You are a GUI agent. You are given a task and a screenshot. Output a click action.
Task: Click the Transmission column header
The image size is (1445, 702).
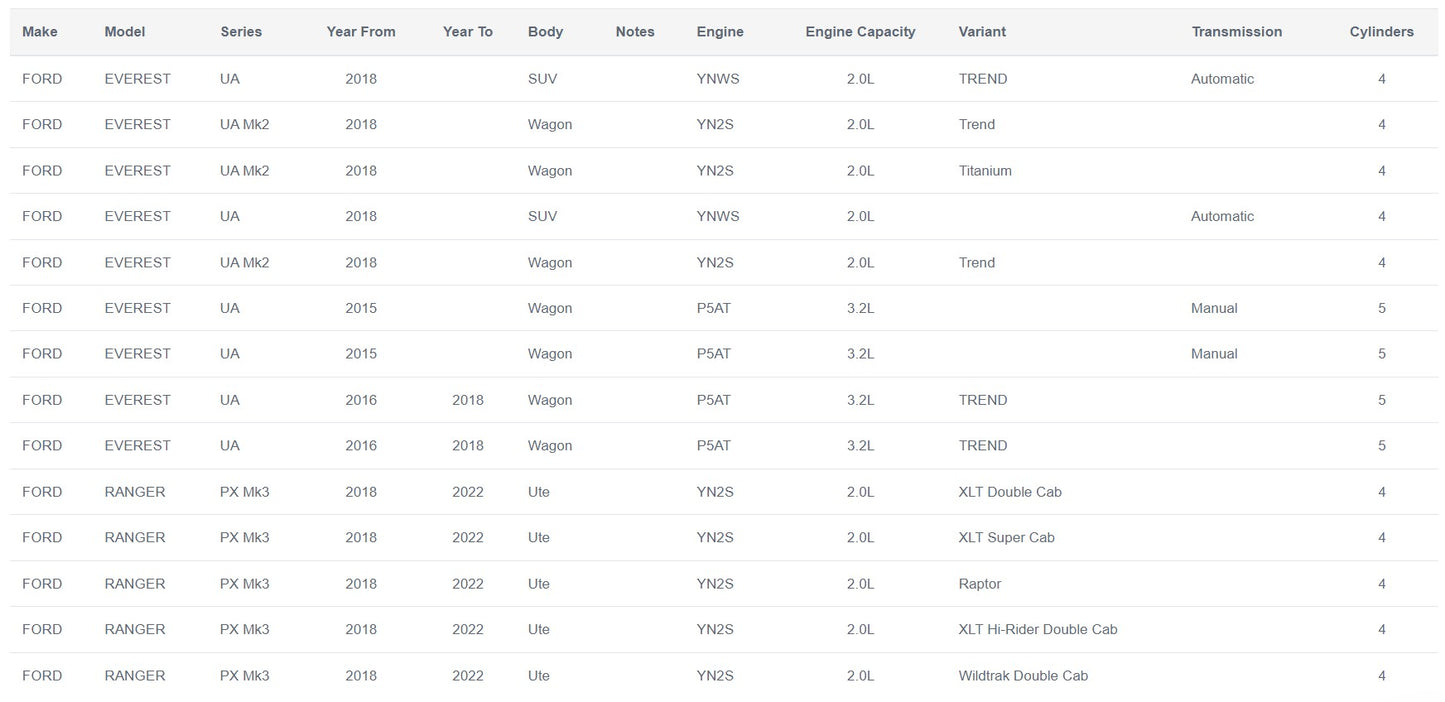tap(1236, 32)
